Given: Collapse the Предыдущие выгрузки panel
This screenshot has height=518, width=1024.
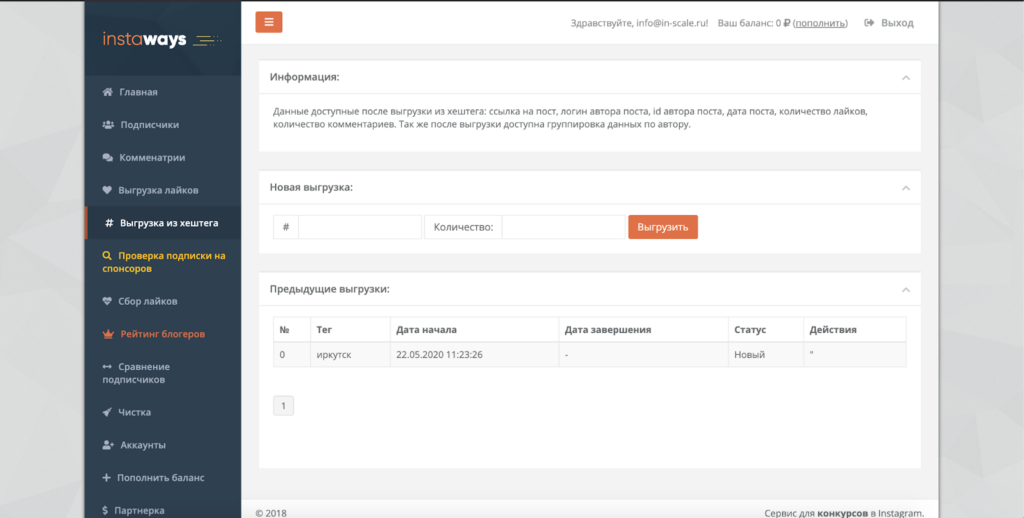Looking at the screenshot, I should point(905,290).
